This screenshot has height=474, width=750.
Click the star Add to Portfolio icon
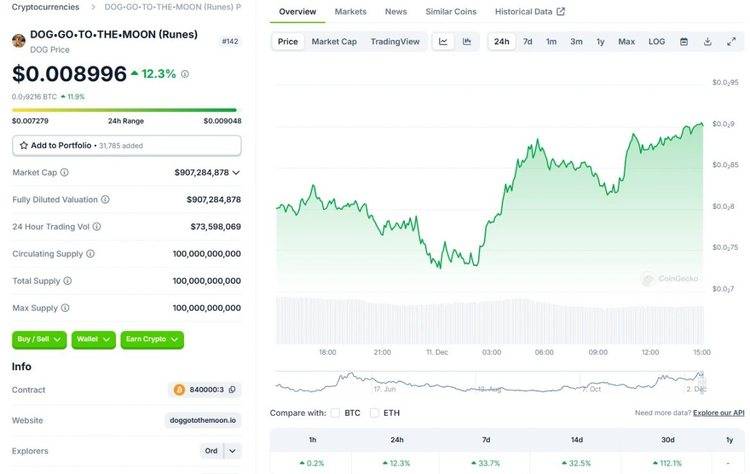point(23,145)
